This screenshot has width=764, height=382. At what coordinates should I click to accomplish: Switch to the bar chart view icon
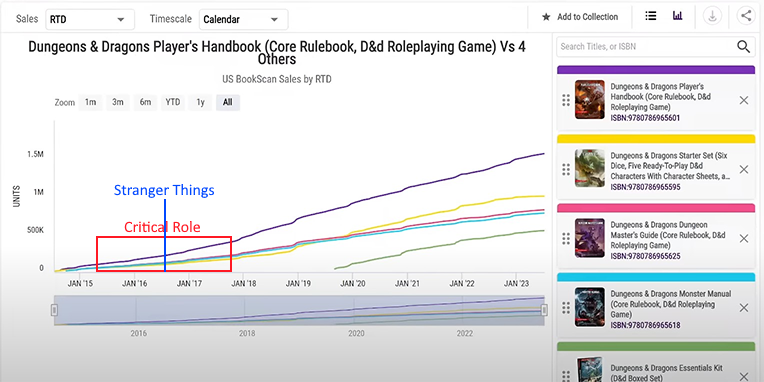click(677, 16)
